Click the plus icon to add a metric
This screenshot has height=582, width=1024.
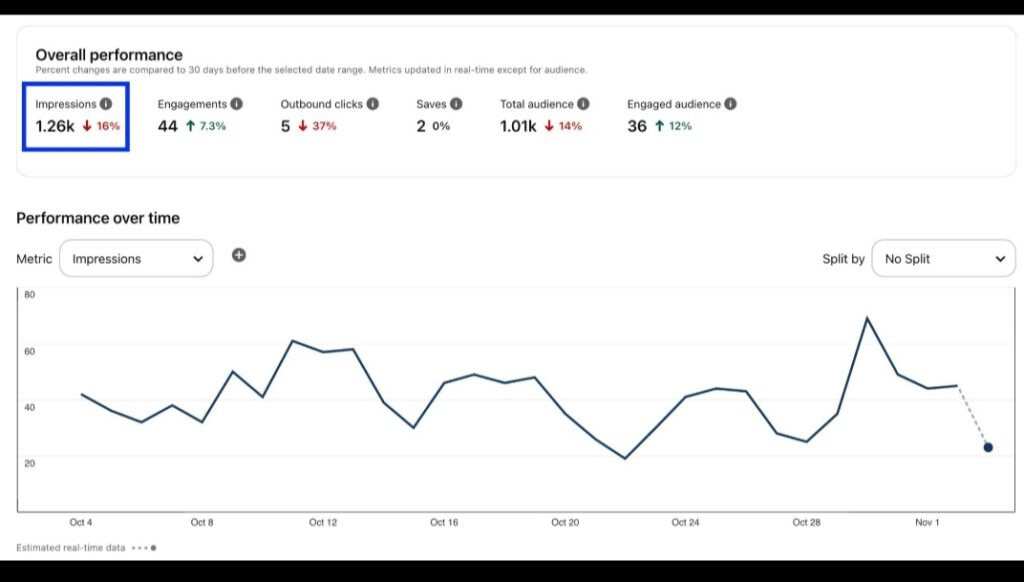[x=238, y=255]
